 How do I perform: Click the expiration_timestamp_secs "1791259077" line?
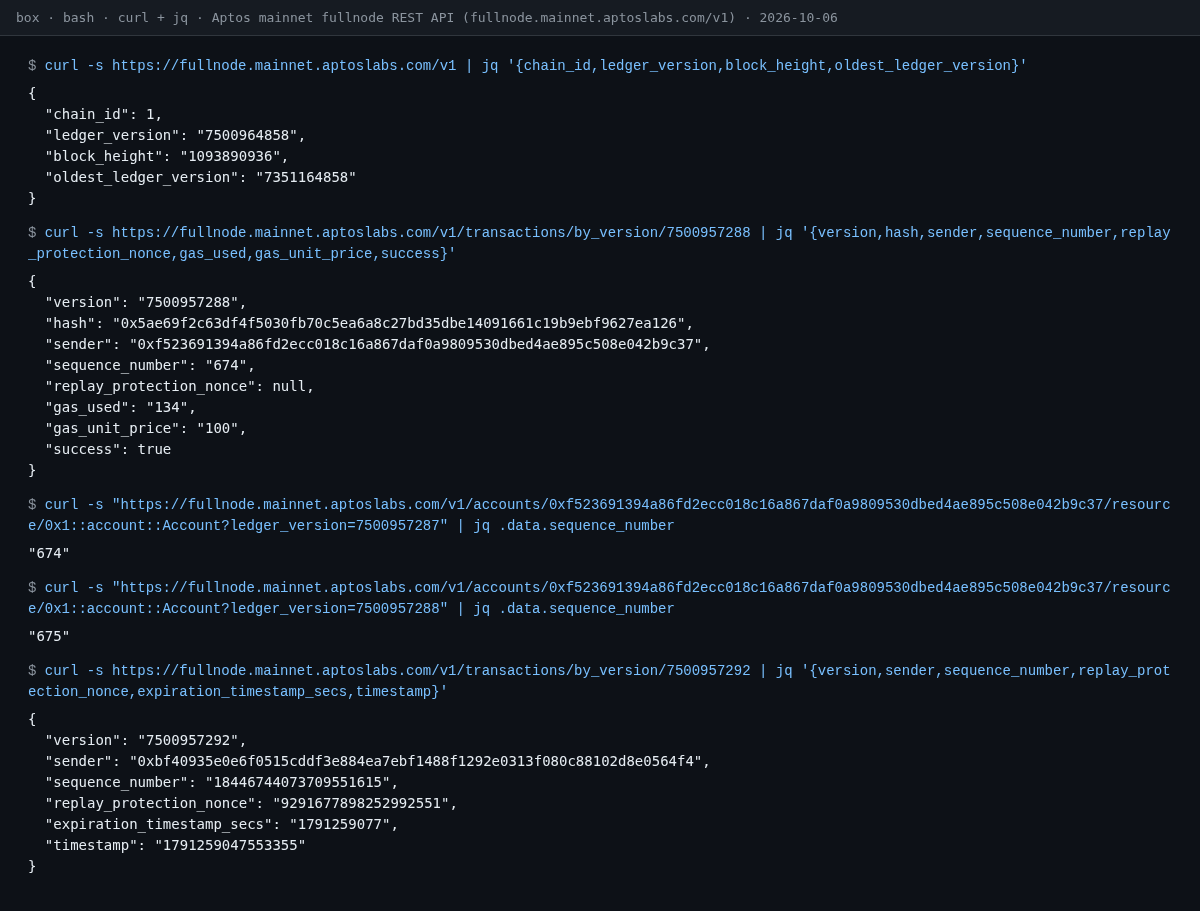pos(222,824)
